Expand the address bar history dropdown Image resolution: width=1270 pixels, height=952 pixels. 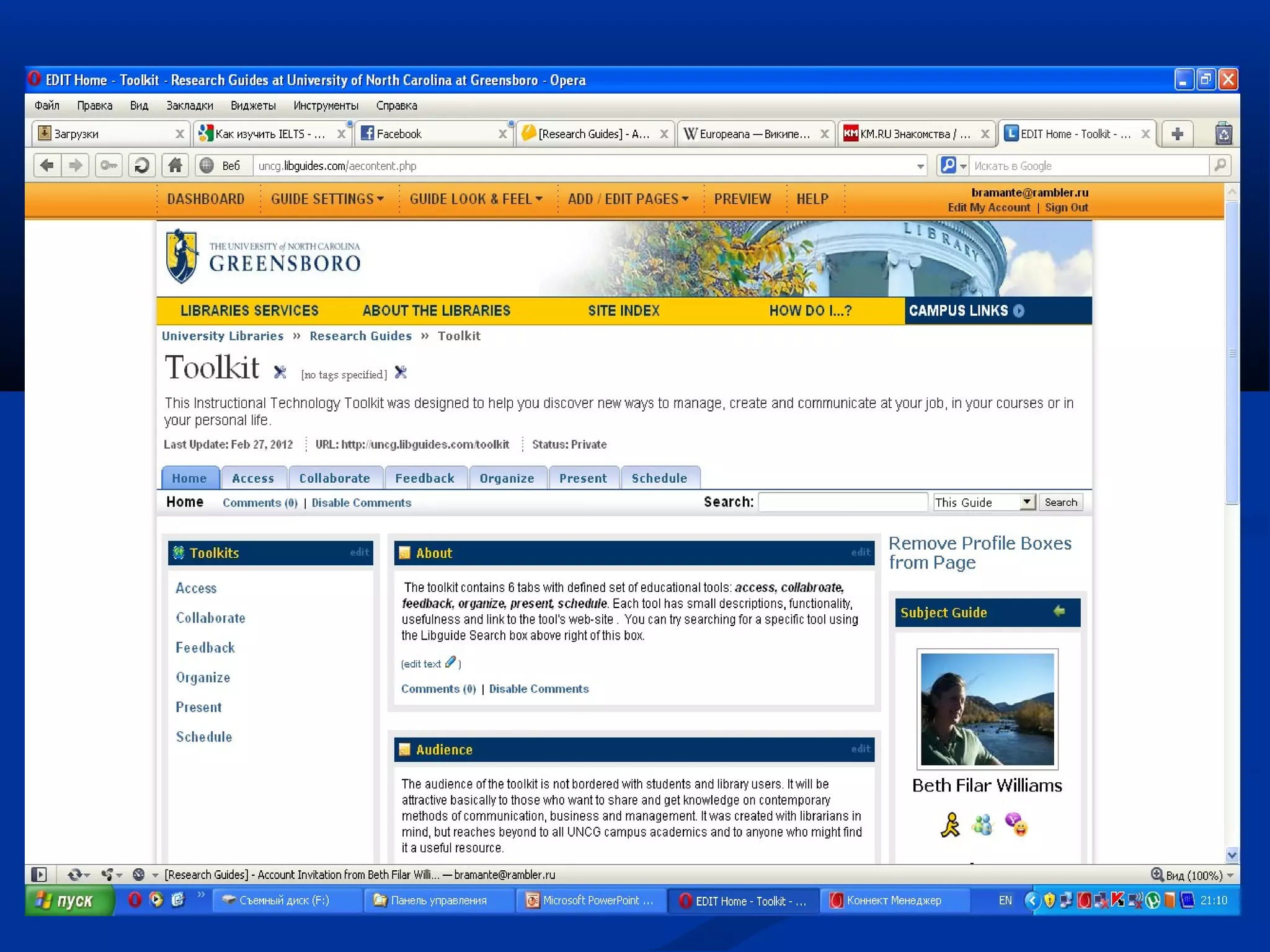click(x=920, y=166)
